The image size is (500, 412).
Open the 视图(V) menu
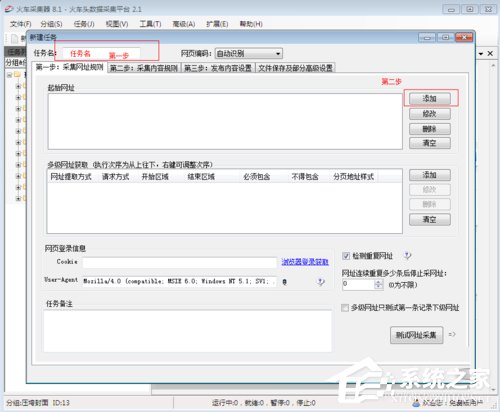pyautogui.click(x=117, y=24)
